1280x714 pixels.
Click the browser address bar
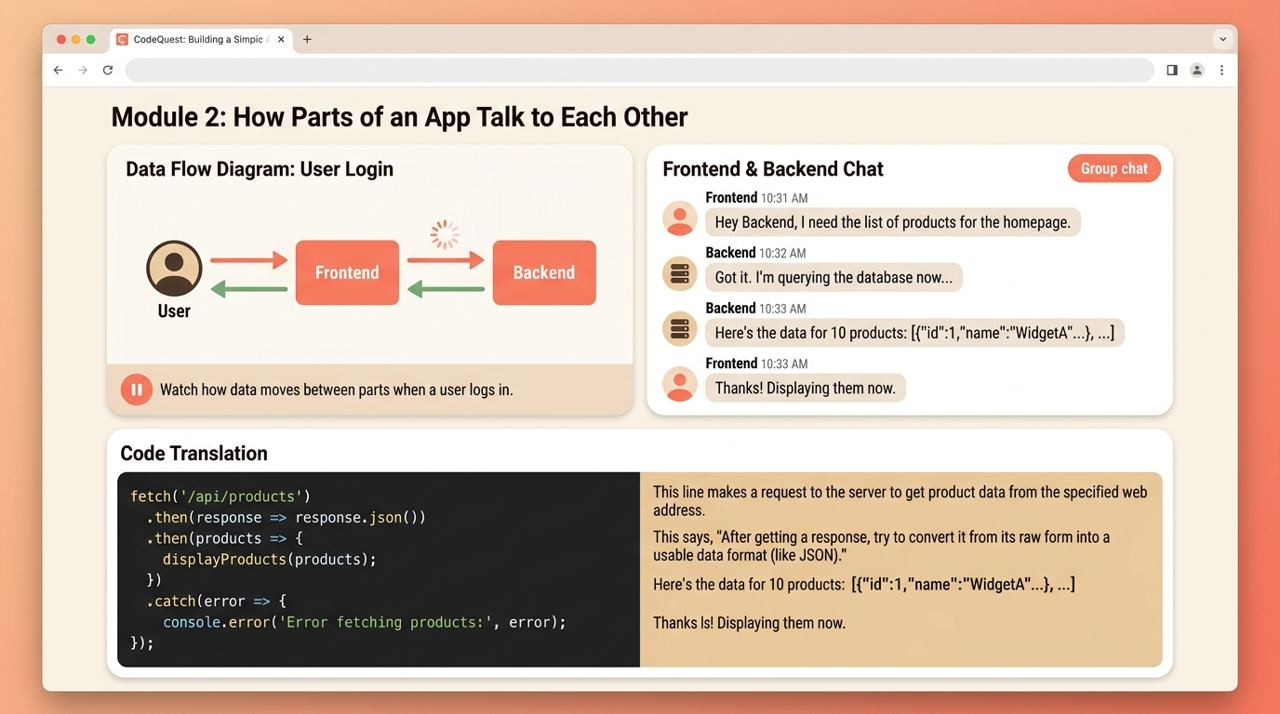coord(640,70)
